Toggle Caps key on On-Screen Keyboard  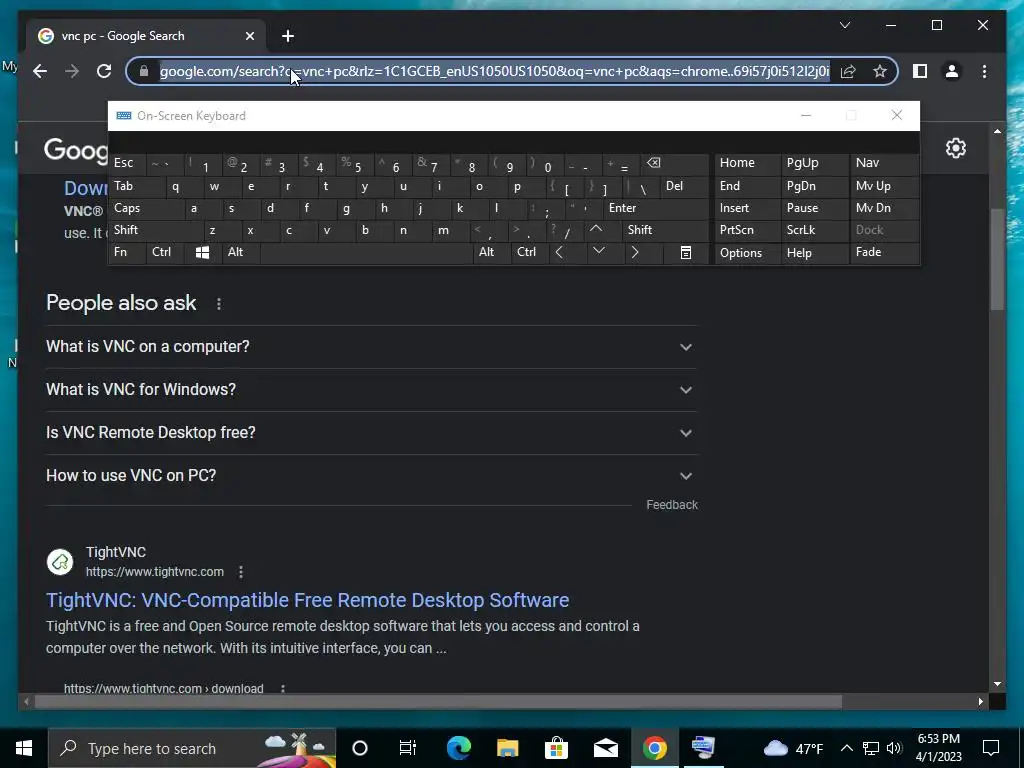click(x=147, y=208)
